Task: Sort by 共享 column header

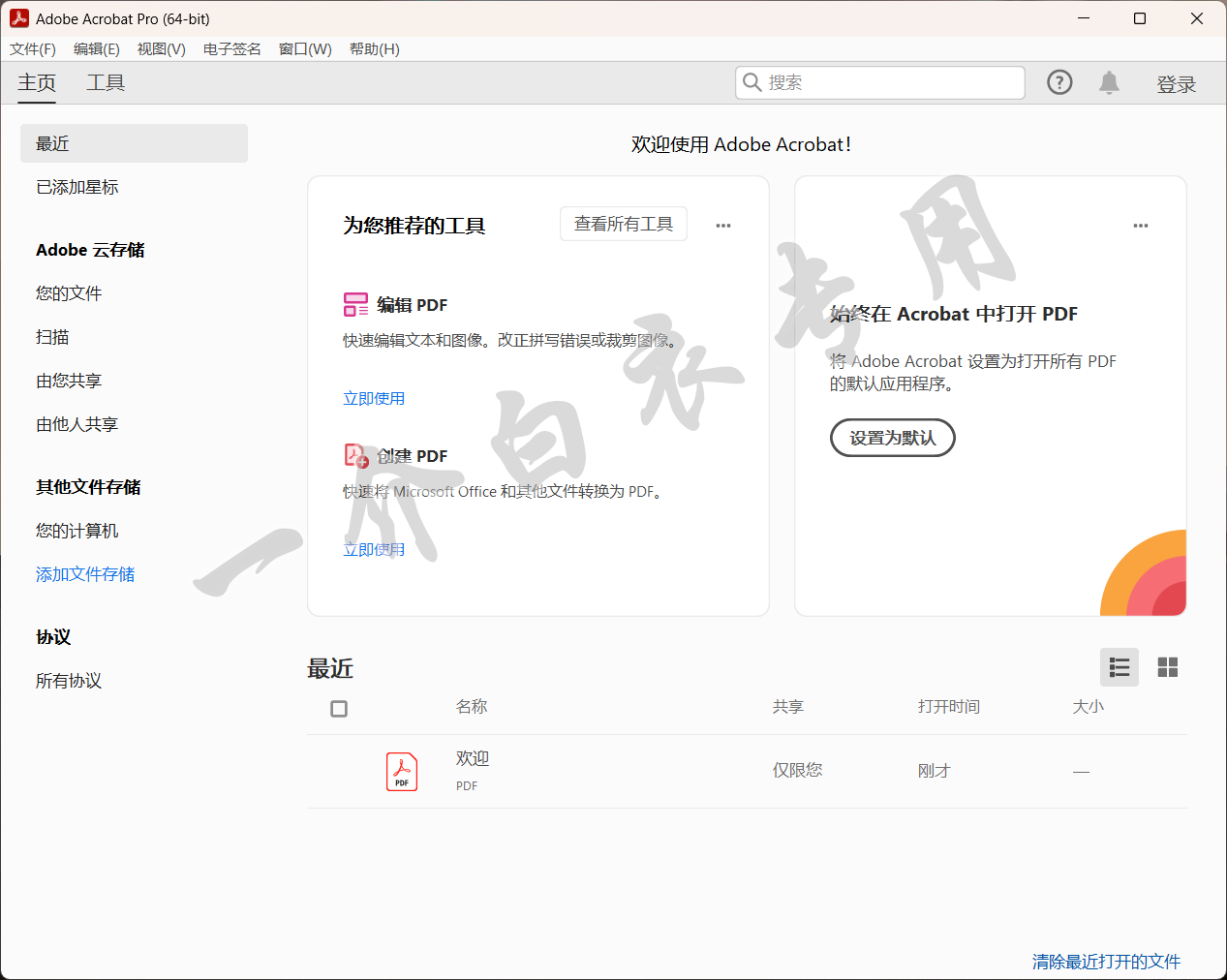Action: pyautogui.click(x=788, y=707)
